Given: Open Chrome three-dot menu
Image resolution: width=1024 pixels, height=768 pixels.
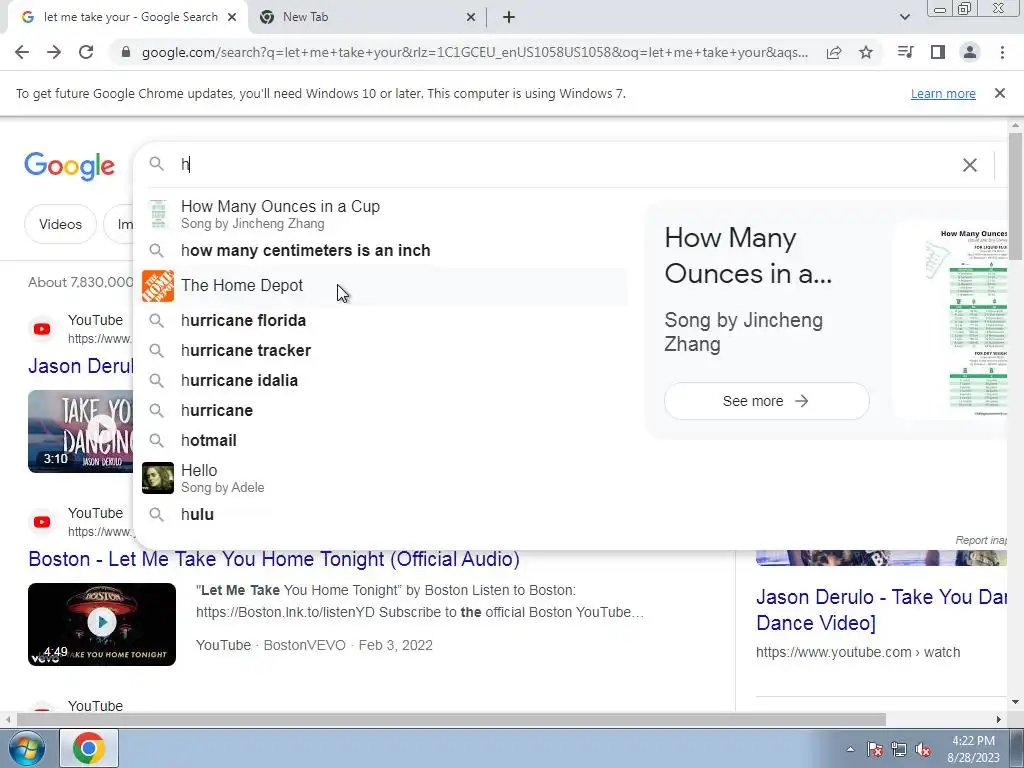Looking at the screenshot, I should click(1002, 52).
